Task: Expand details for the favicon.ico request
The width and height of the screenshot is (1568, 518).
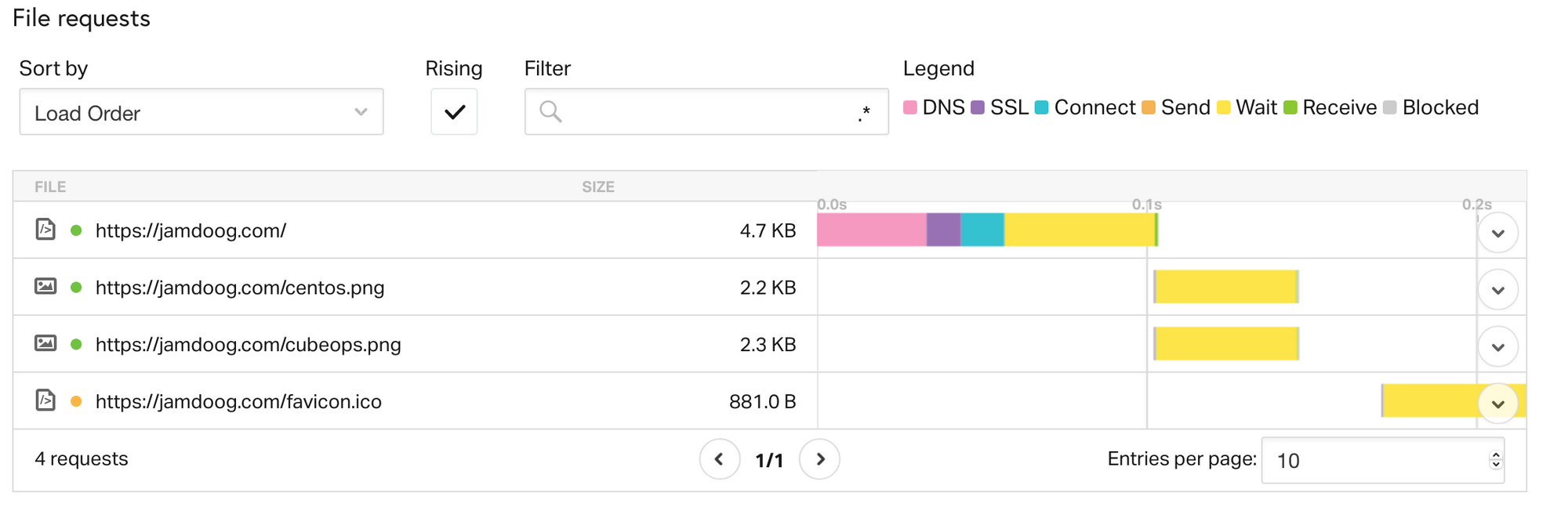Action: click(x=1497, y=404)
